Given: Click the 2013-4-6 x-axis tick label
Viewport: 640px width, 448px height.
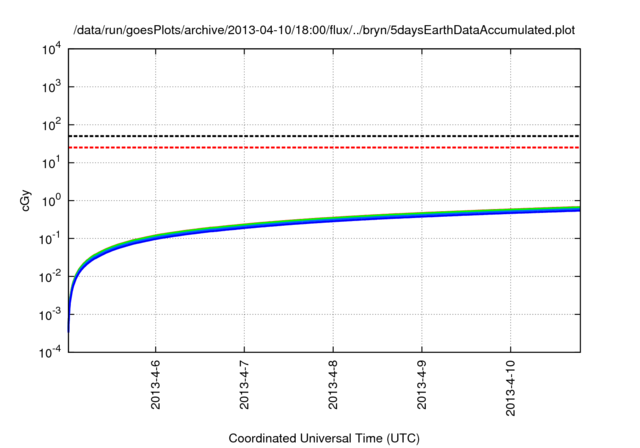Looking at the screenshot, I should pyautogui.click(x=156, y=384).
